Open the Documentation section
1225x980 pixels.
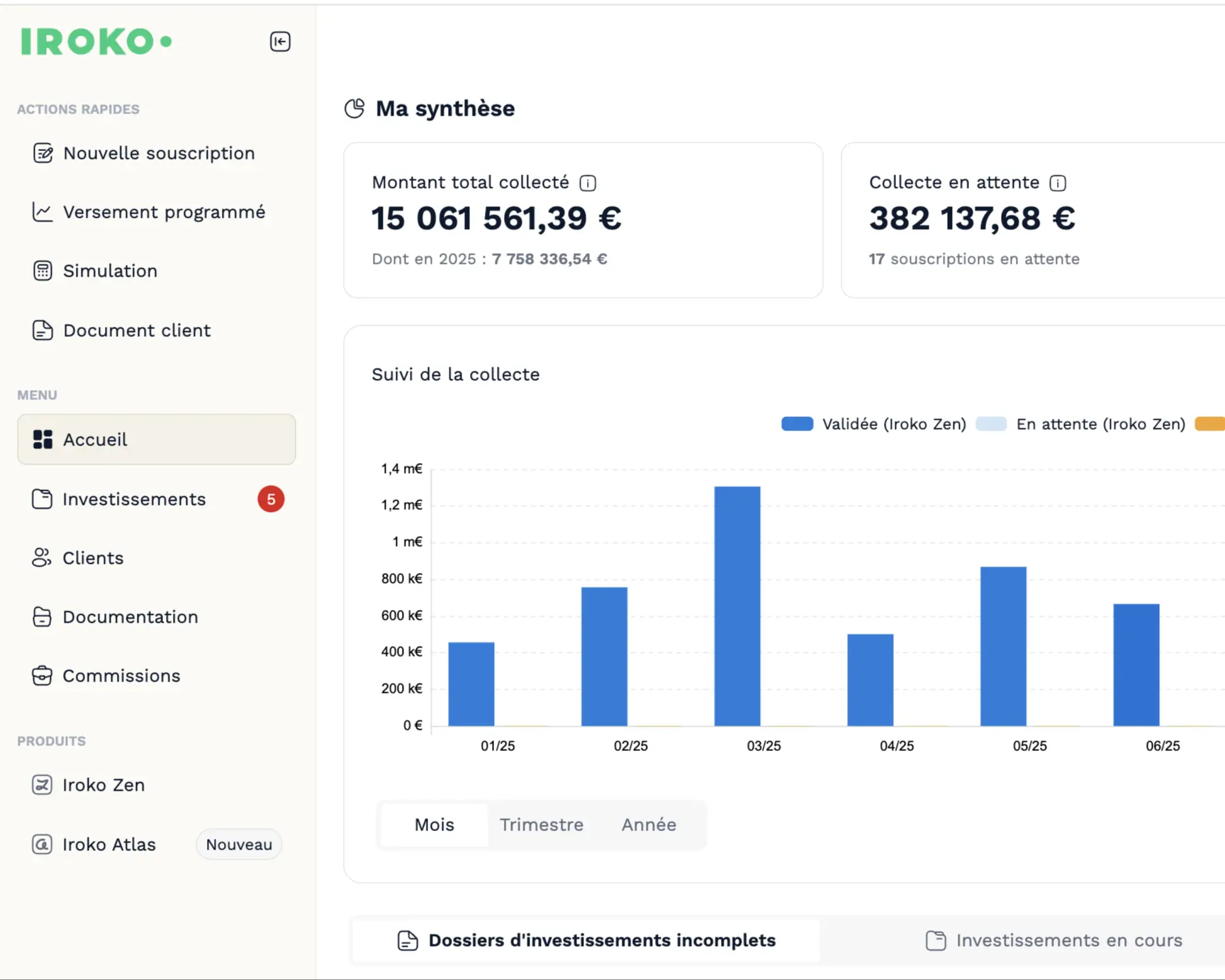tap(156, 617)
